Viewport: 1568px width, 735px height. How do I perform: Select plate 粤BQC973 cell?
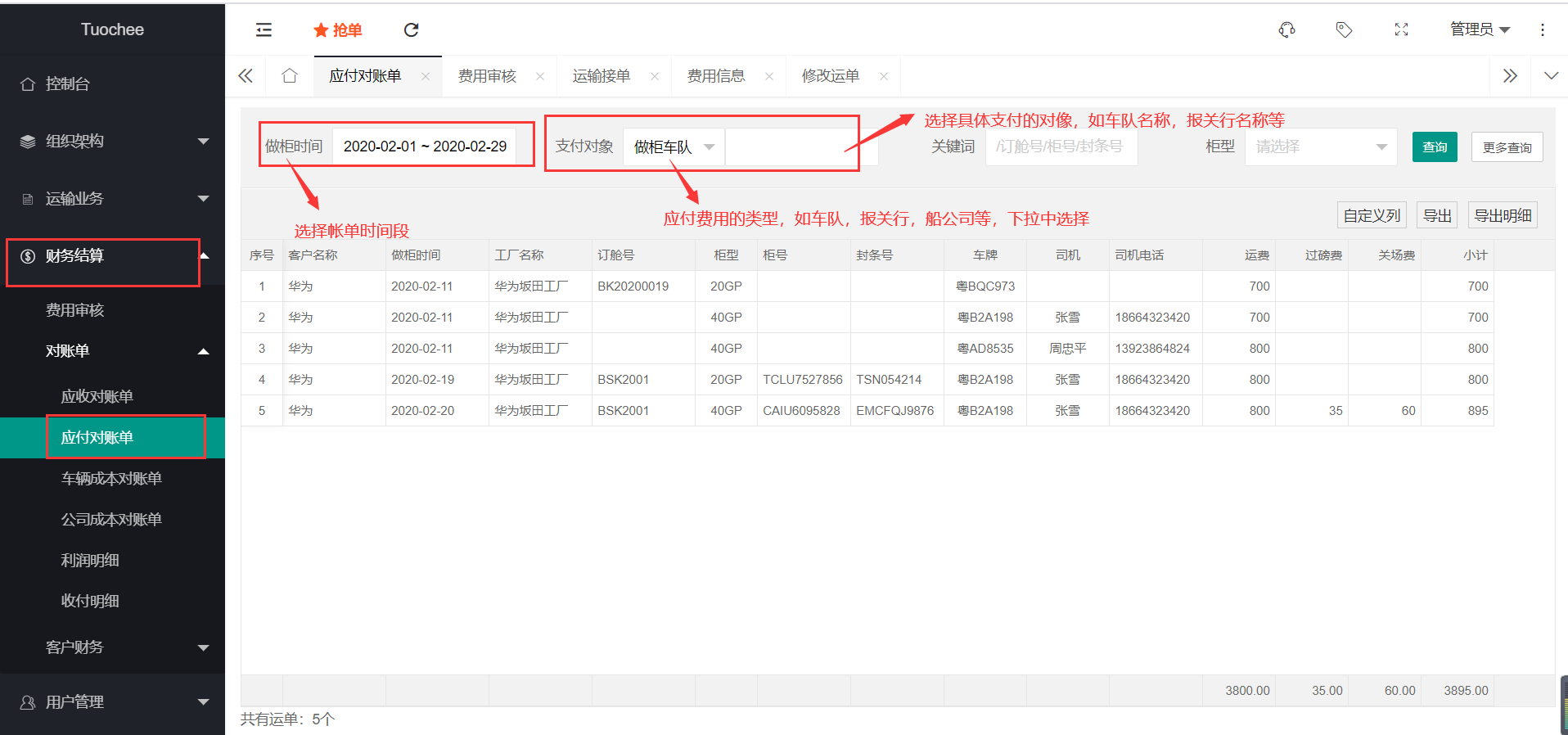(985, 286)
